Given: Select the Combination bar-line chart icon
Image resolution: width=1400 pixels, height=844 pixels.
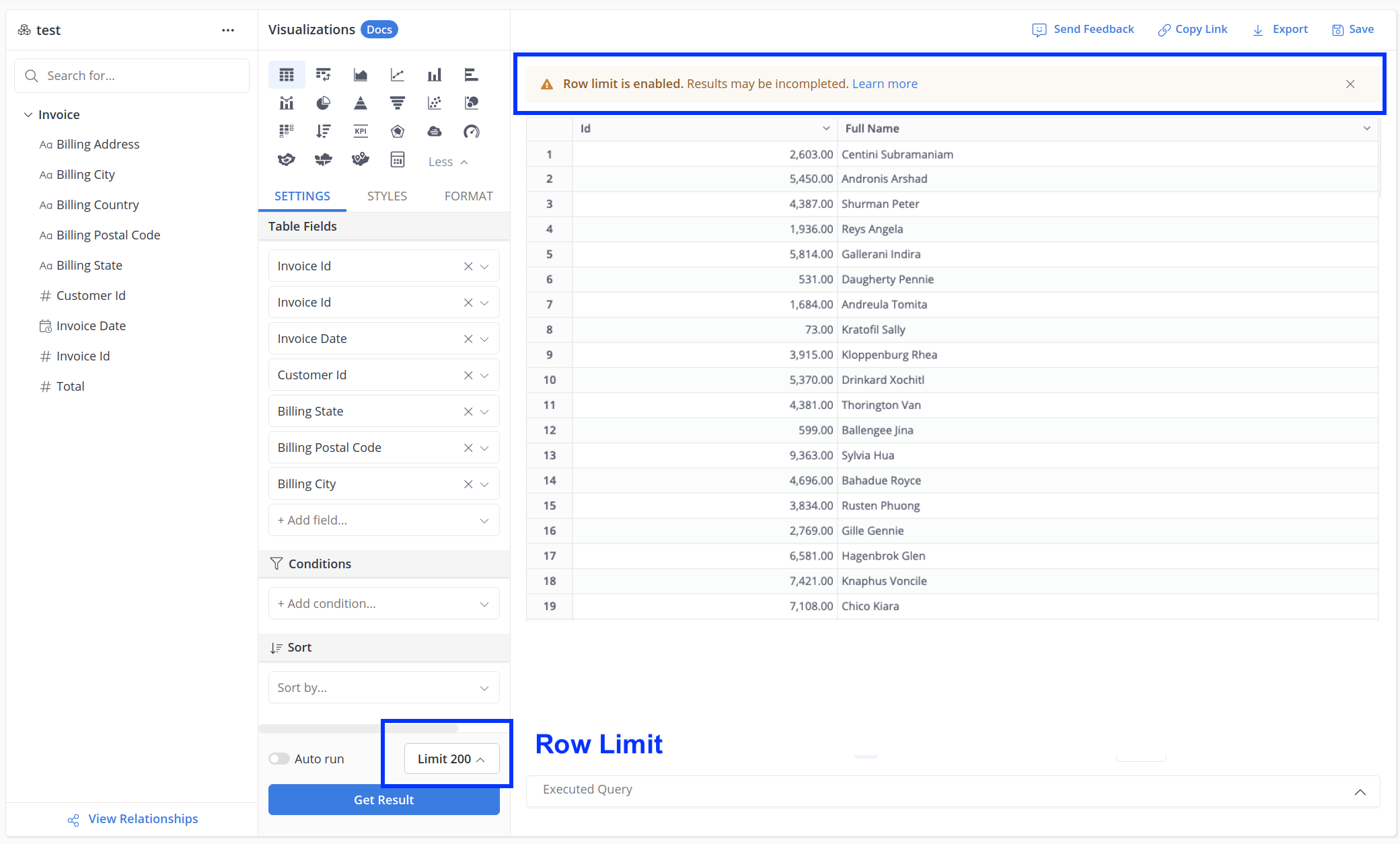Looking at the screenshot, I should click(287, 103).
